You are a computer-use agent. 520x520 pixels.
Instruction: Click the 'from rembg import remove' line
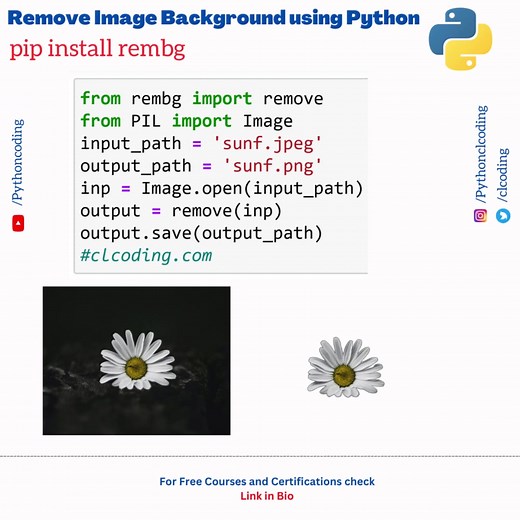pyautogui.click(x=202, y=99)
